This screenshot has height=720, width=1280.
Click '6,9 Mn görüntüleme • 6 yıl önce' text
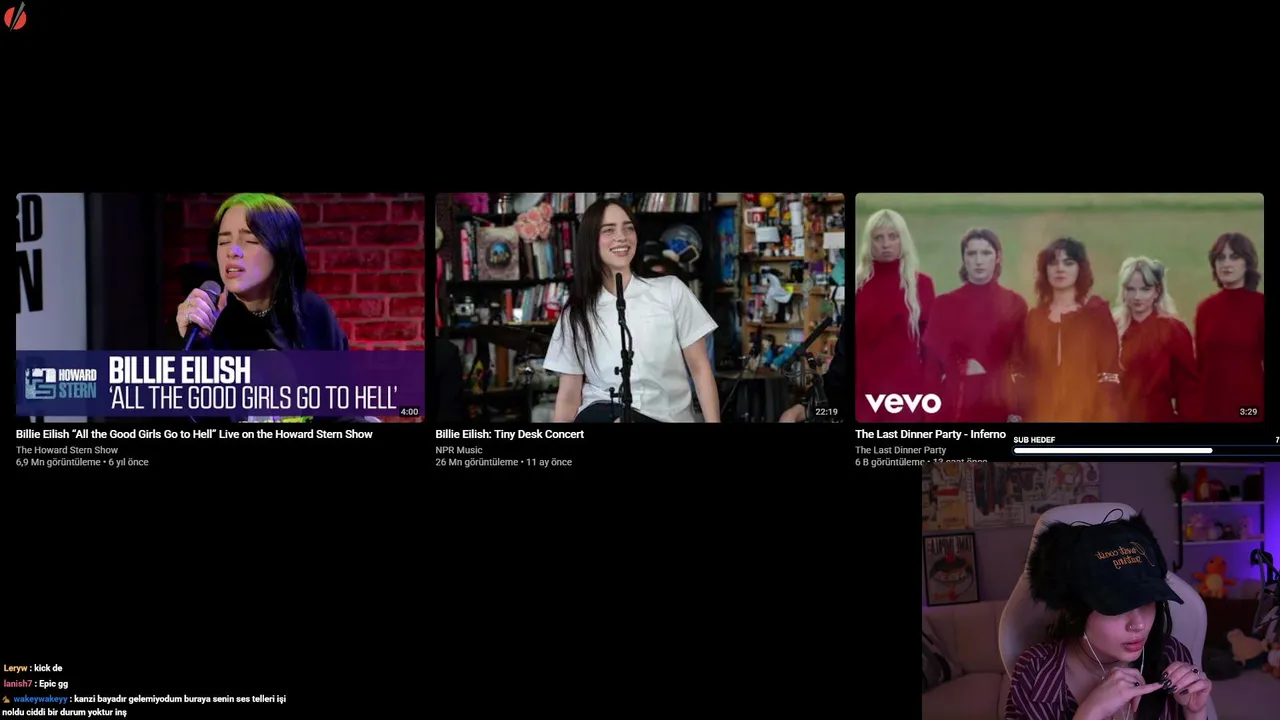coord(82,462)
